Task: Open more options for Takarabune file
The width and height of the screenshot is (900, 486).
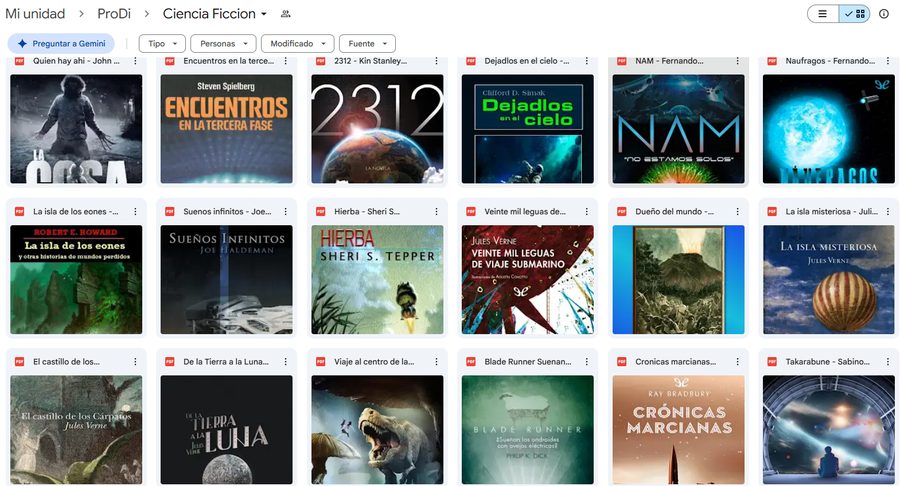Action: tap(888, 362)
